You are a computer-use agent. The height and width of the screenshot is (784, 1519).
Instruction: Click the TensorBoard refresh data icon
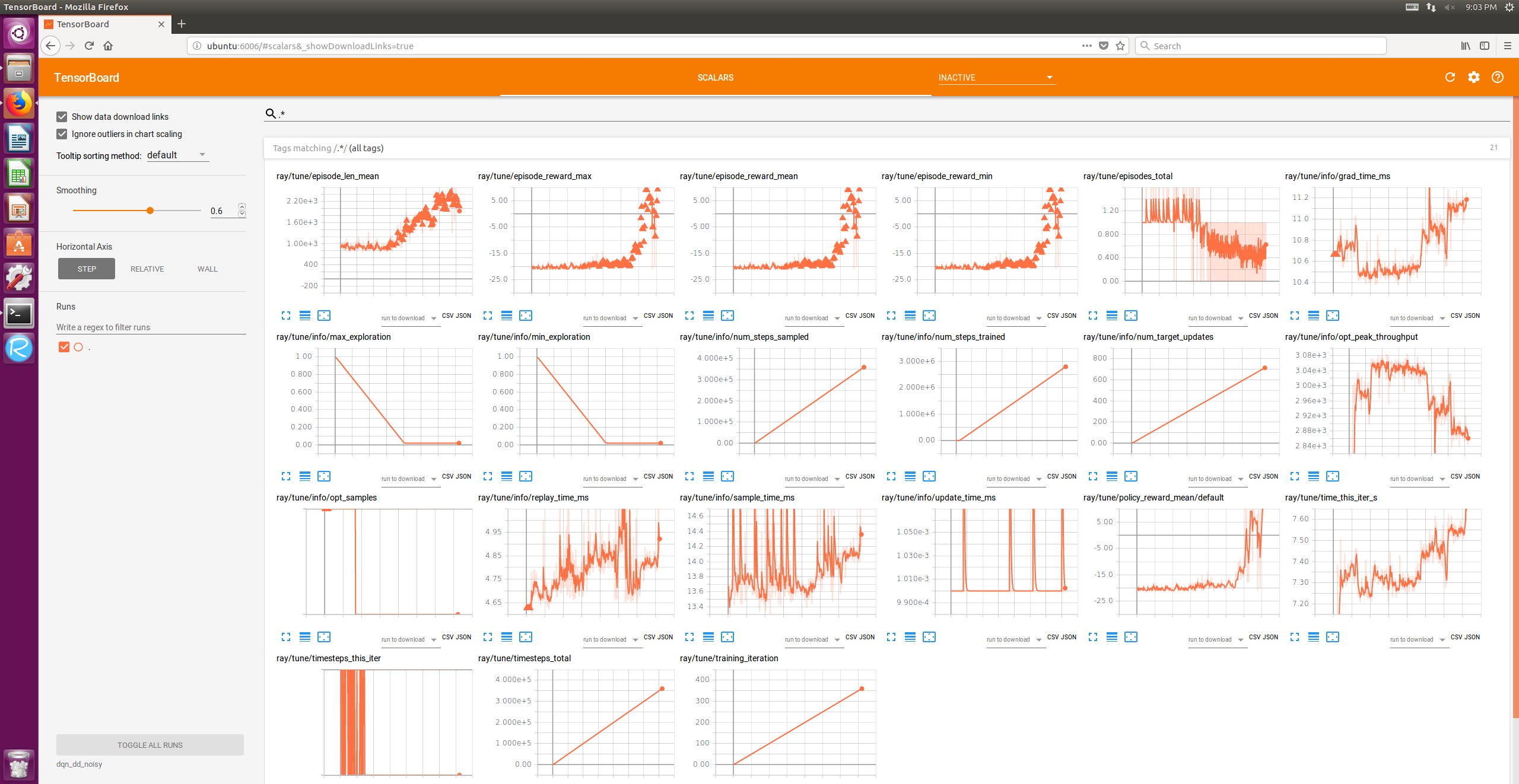coord(1450,77)
